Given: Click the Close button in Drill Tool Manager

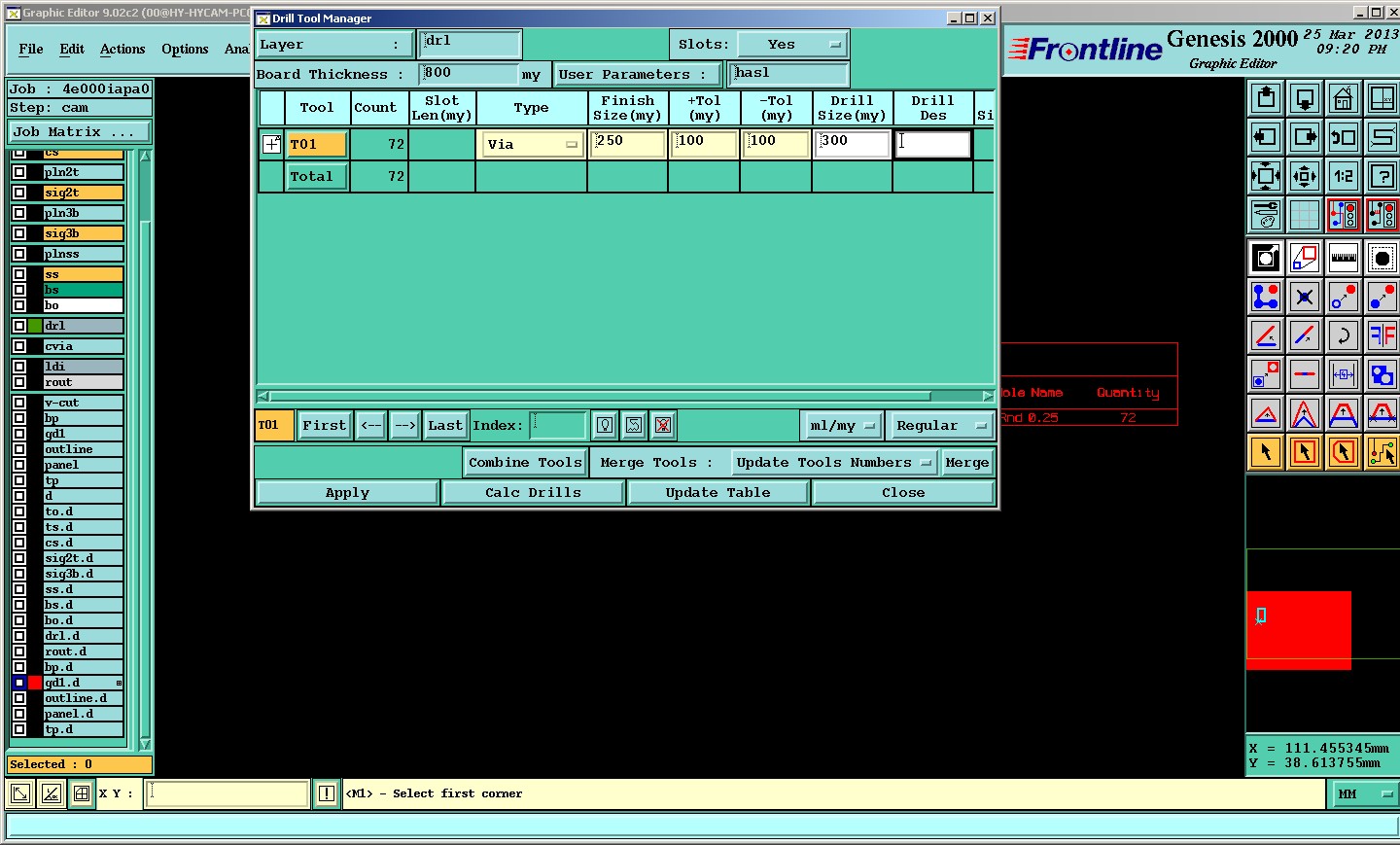Looking at the screenshot, I should pos(903,492).
